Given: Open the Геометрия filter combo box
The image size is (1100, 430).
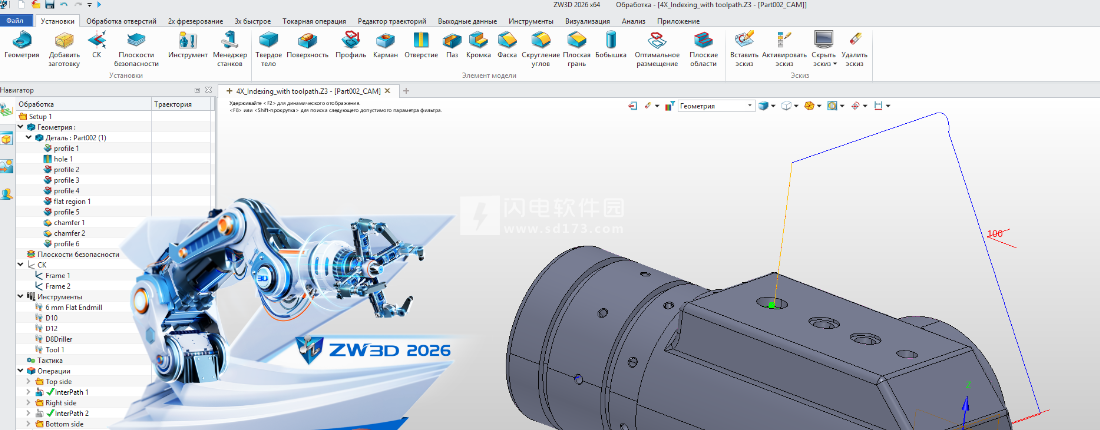Looking at the screenshot, I should 716,105.
